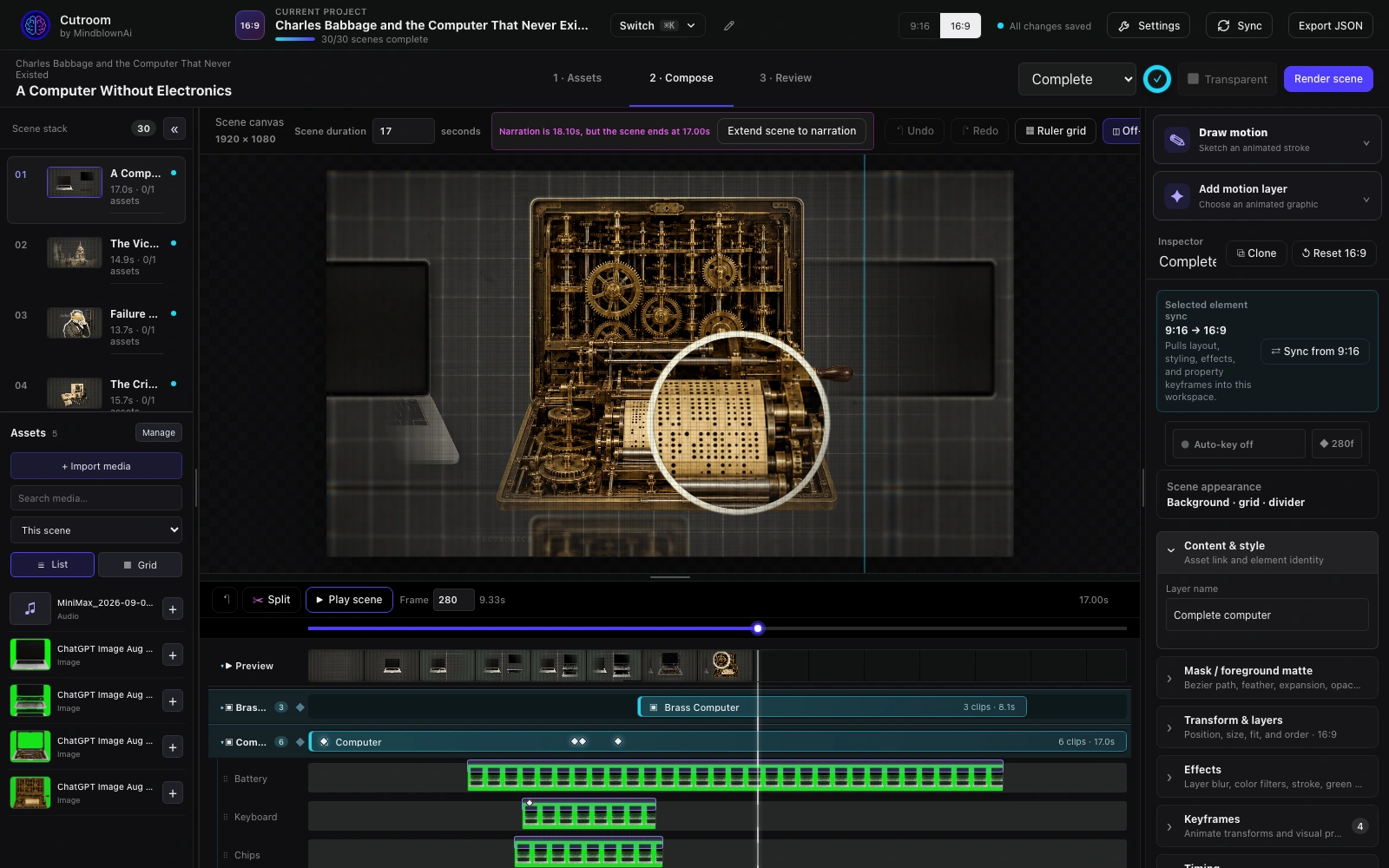Open the This scene filter dropdown

click(x=96, y=530)
